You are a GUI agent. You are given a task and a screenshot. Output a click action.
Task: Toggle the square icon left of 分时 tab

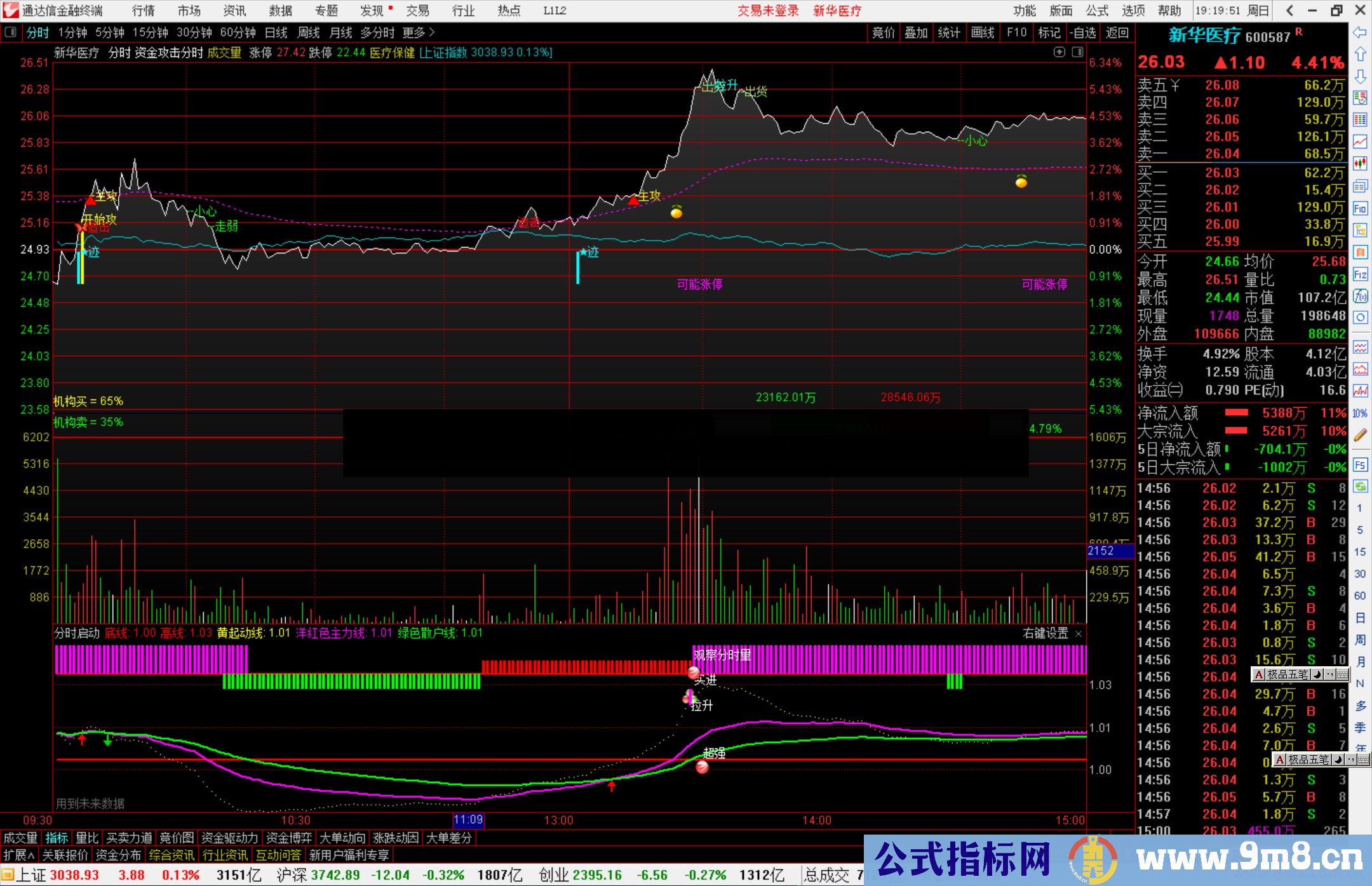tap(11, 32)
